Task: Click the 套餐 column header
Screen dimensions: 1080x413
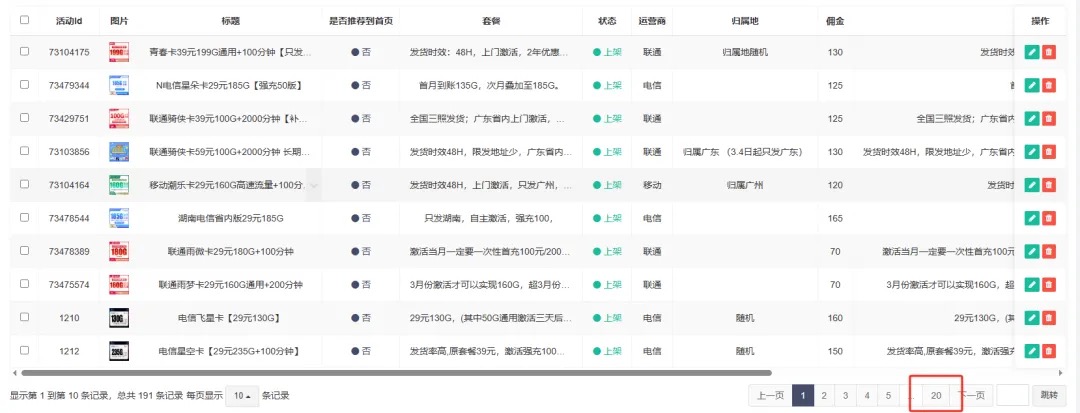Action: [x=490, y=21]
